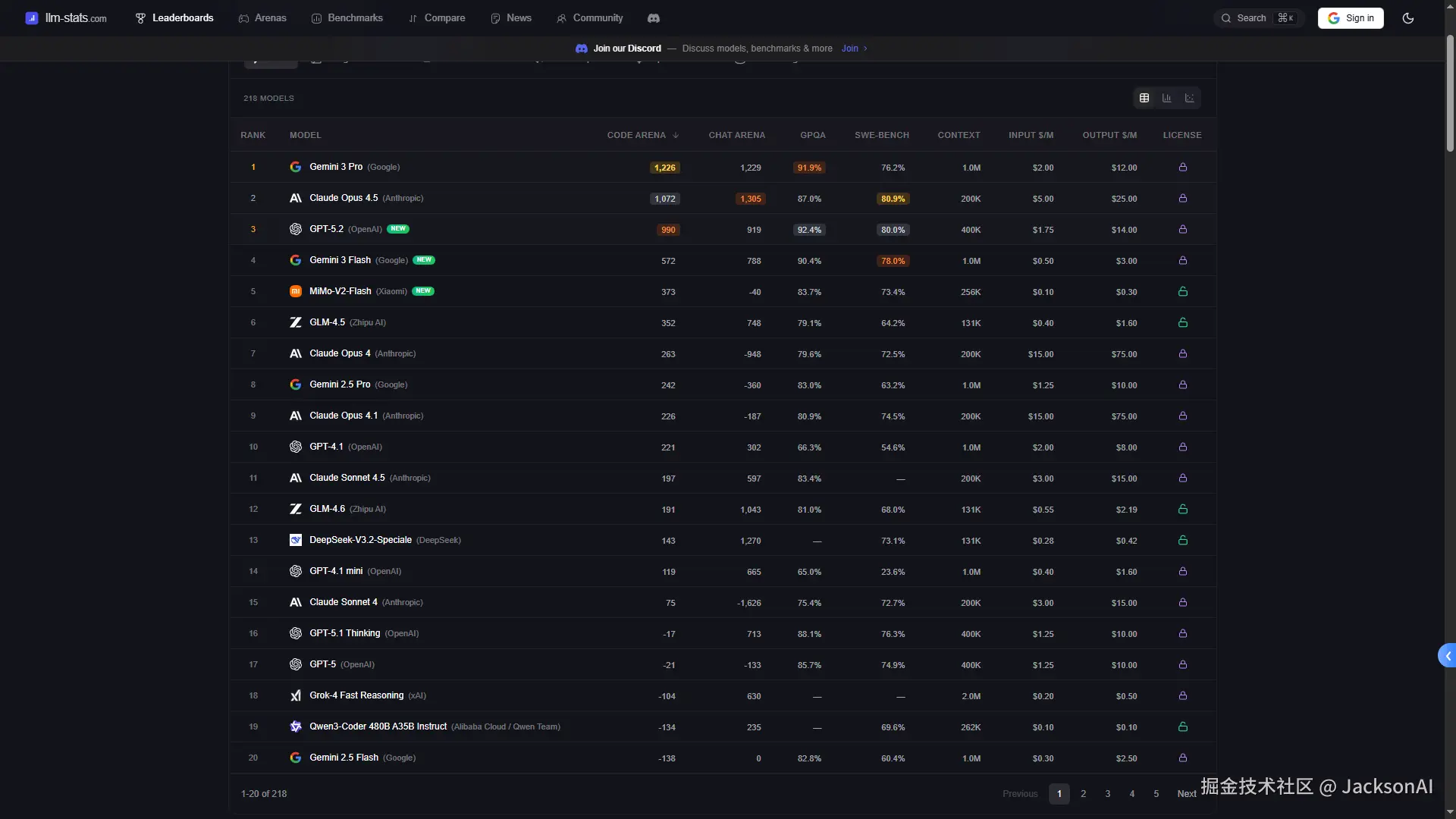This screenshot has width=1456, height=819.
Task: Open the Arenas navigation tab
Action: [x=262, y=18]
